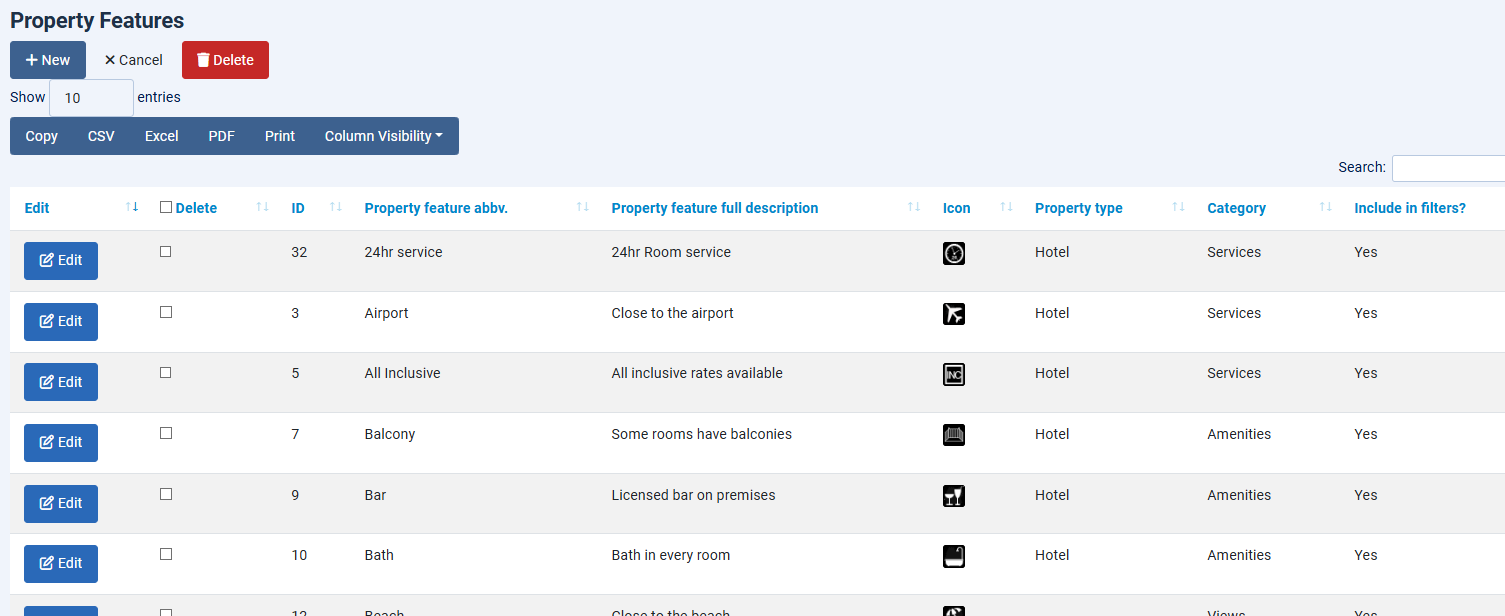1505x616 pixels.
Task: Sort by Category column arrows
Action: (x=1326, y=207)
